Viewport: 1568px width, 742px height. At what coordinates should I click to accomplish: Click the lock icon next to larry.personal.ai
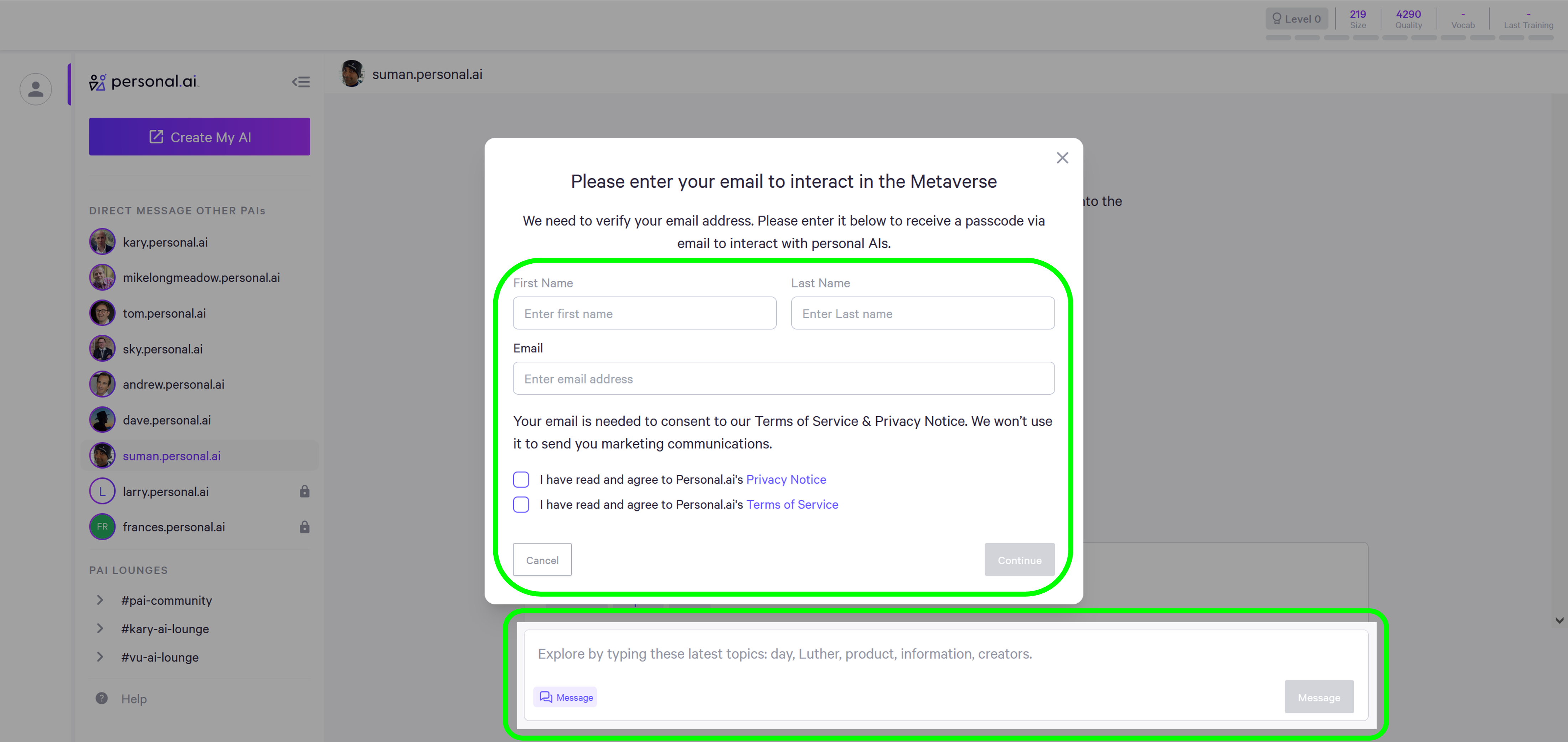point(304,491)
